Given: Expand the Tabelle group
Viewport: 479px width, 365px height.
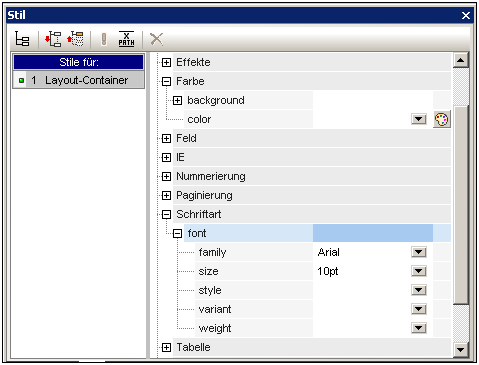Looking at the screenshot, I should pyautogui.click(x=166, y=348).
